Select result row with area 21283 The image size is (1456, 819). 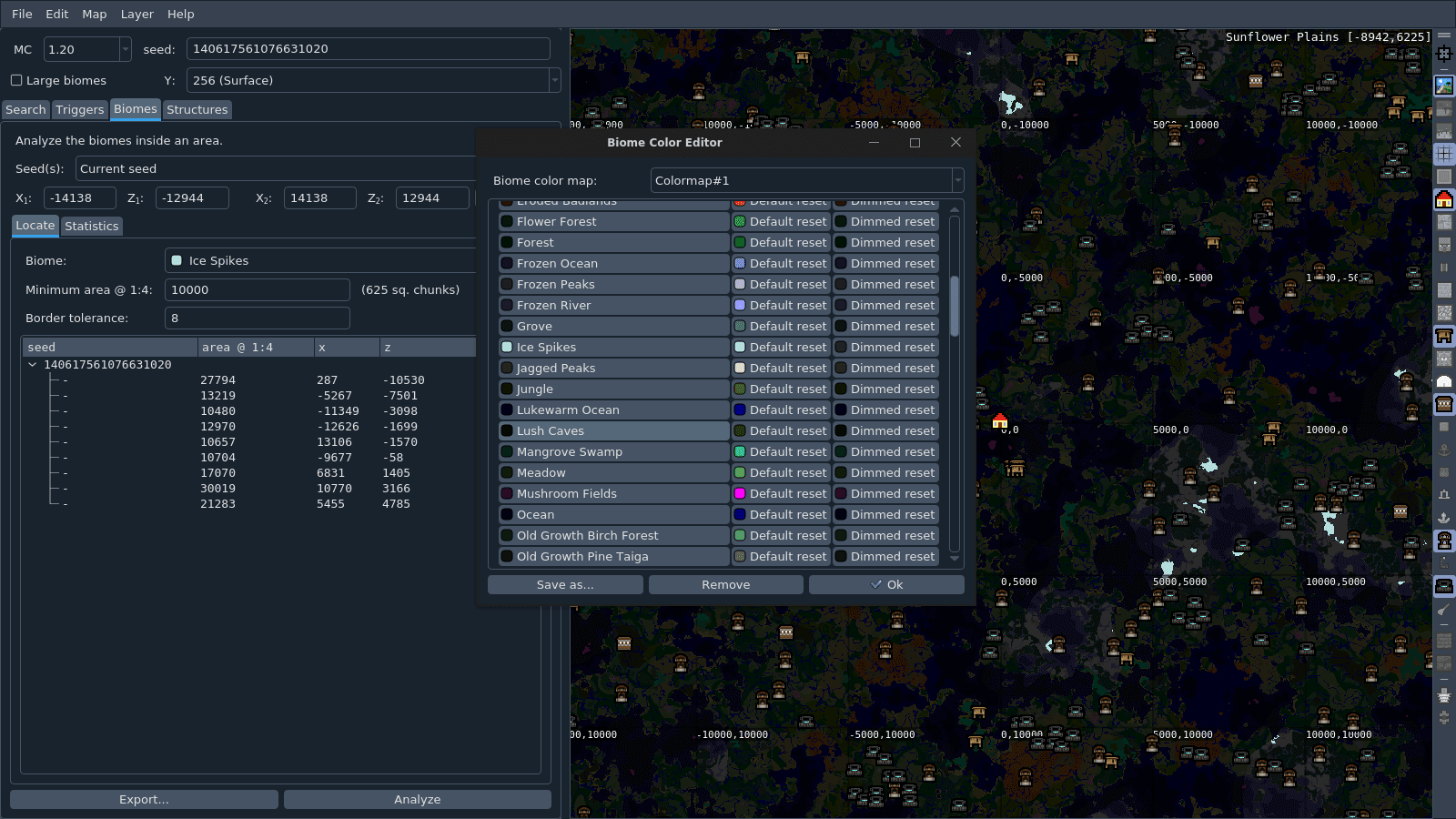coord(248,504)
